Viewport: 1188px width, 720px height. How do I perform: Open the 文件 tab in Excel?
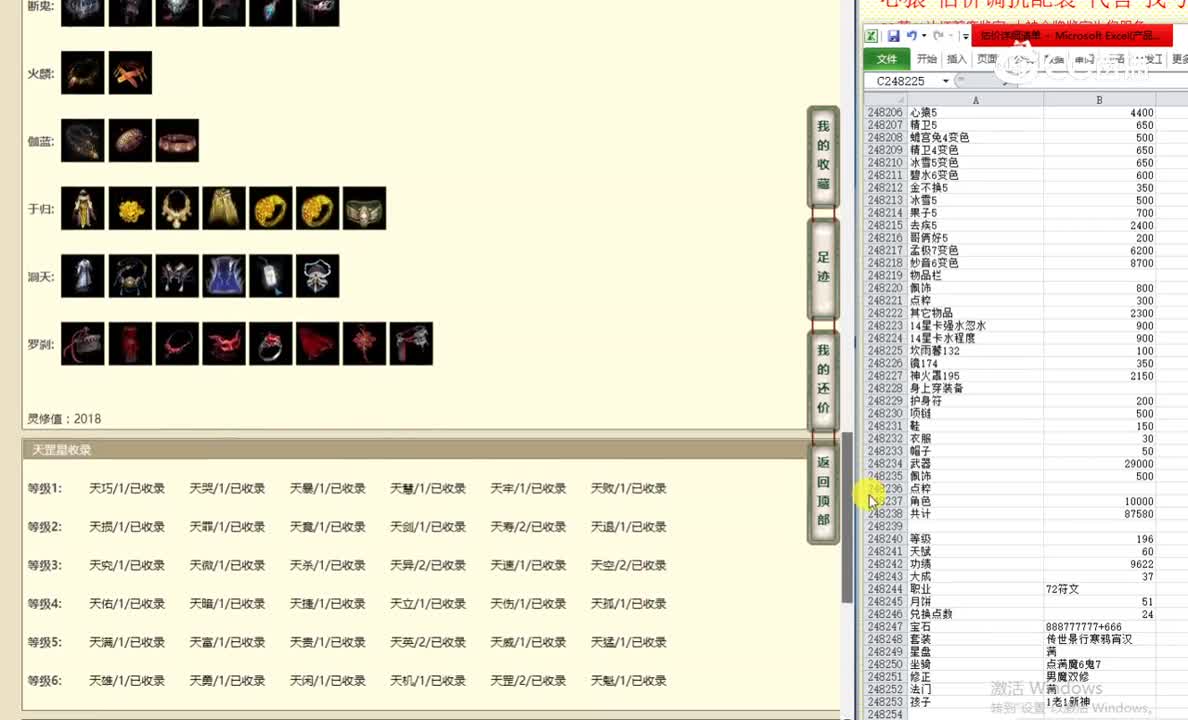886,59
